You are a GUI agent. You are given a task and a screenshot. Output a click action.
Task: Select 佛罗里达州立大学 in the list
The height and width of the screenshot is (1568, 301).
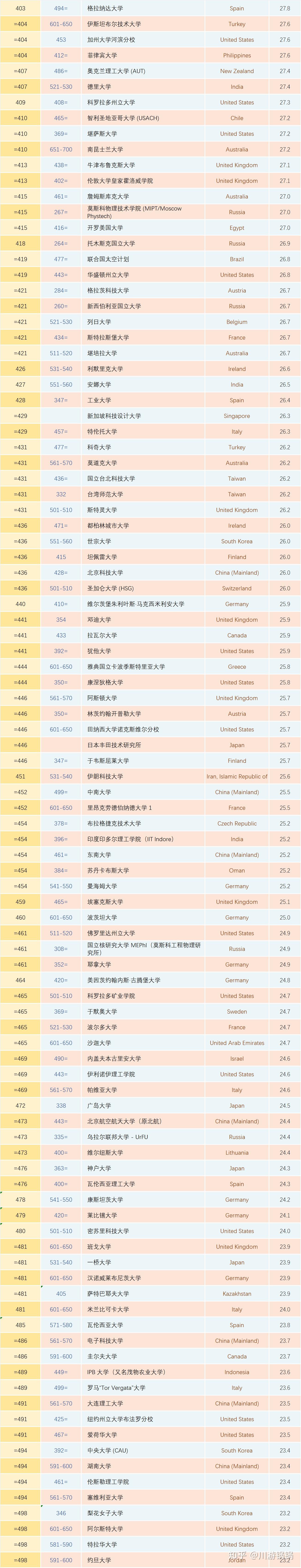coord(111,933)
